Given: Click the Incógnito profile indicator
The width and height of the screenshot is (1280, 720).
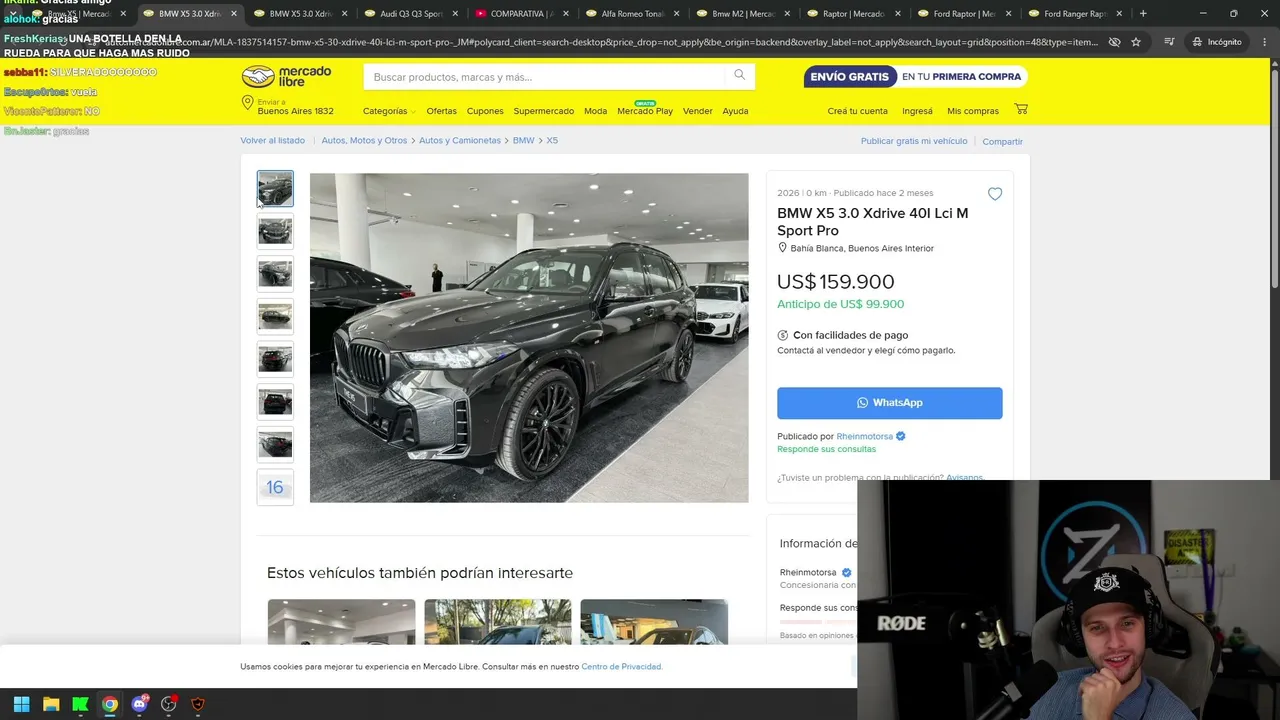Looking at the screenshot, I should tap(1217, 42).
